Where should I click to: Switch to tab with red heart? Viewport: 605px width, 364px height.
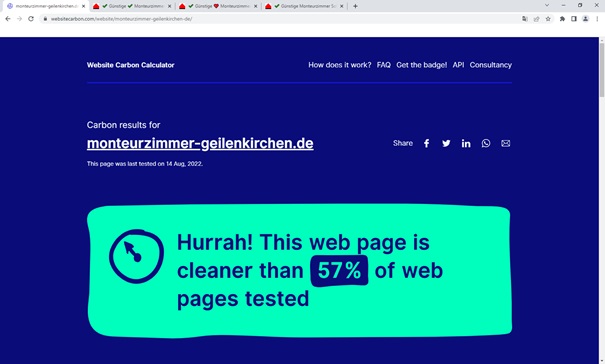[218, 6]
